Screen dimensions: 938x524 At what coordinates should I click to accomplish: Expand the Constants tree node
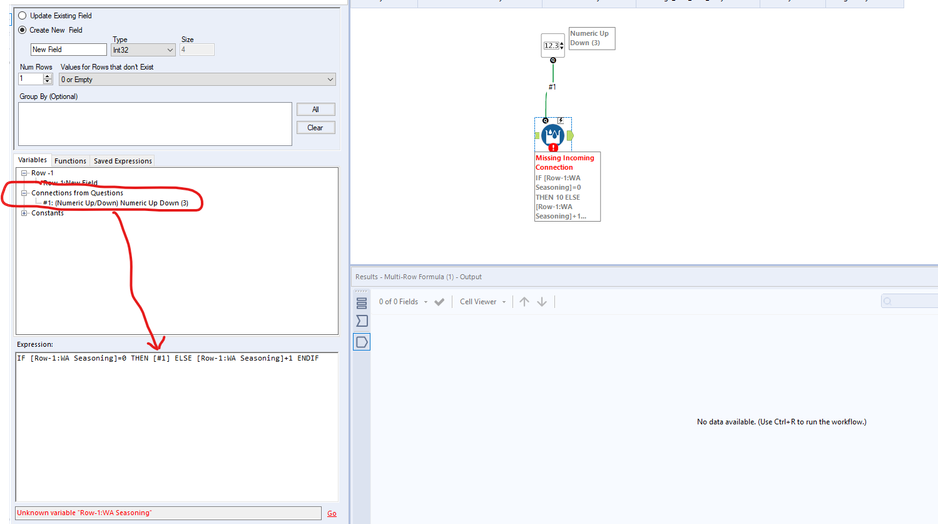coord(25,213)
